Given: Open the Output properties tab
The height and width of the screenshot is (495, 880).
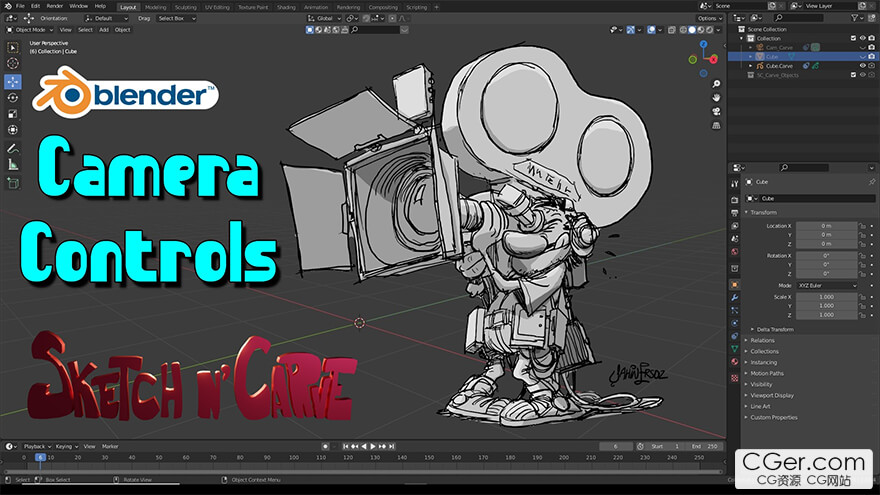Looking at the screenshot, I should tap(735, 213).
